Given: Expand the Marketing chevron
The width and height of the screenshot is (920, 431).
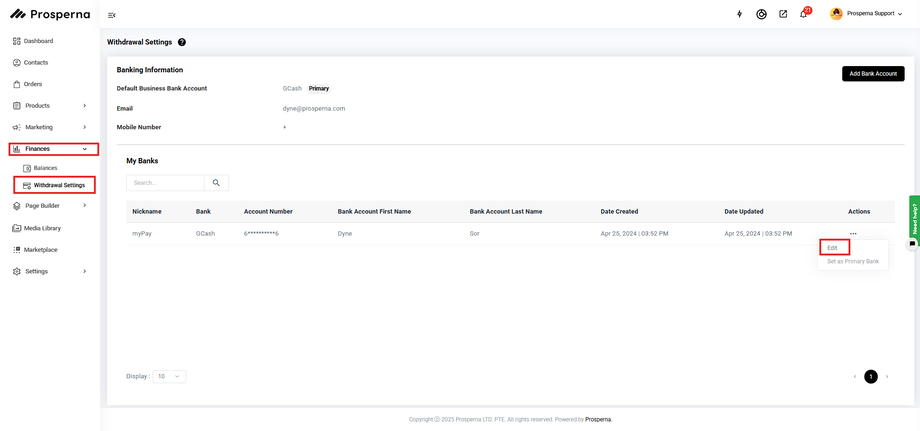Looking at the screenshot, I should pos(84,127).
